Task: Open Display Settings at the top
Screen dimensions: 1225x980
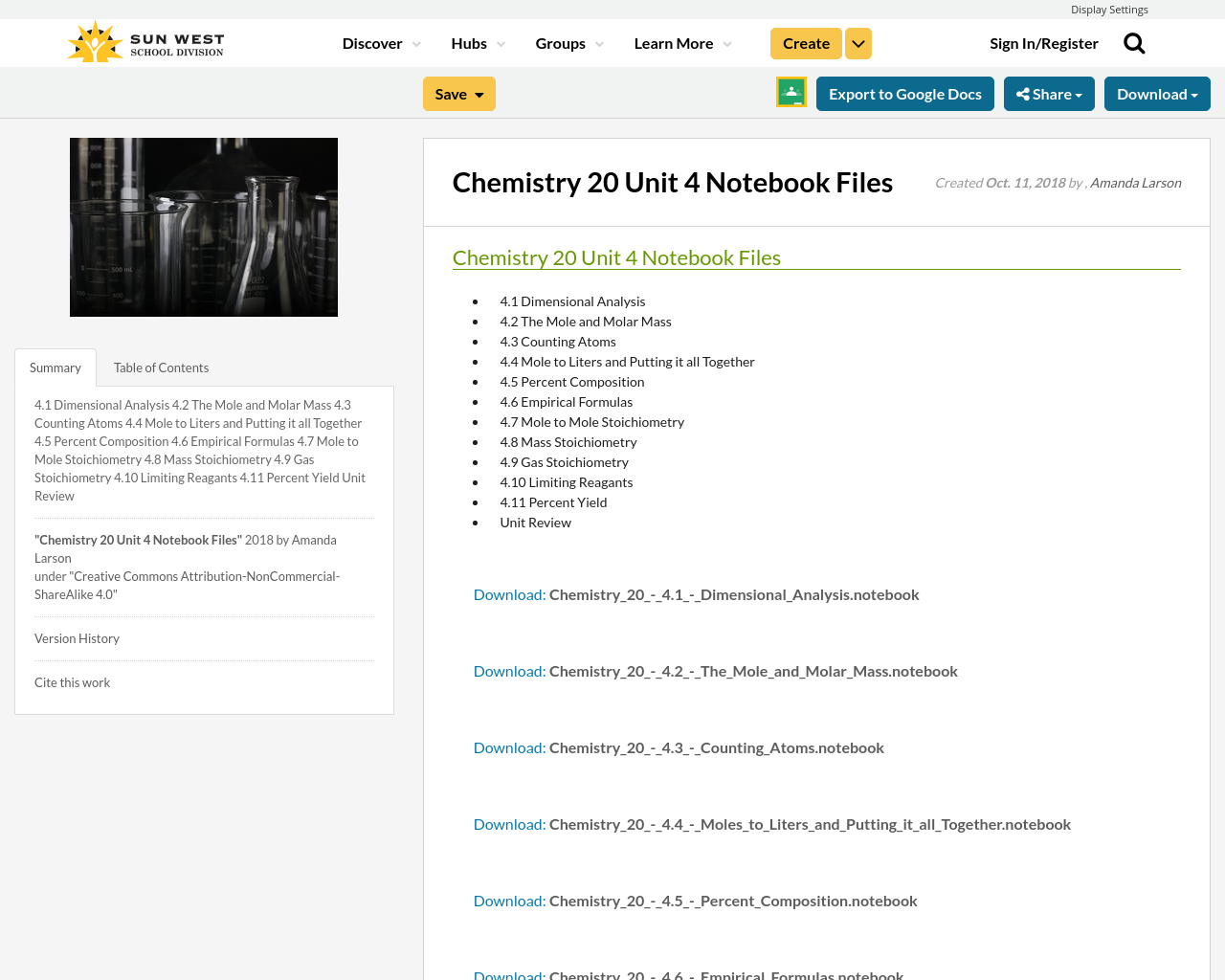Action: click(1109, 10)
